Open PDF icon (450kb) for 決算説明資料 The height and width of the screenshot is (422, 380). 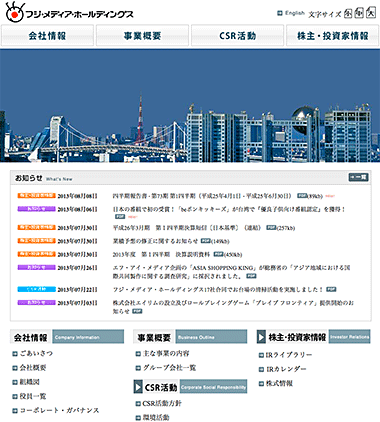click(x=218, y=254)
